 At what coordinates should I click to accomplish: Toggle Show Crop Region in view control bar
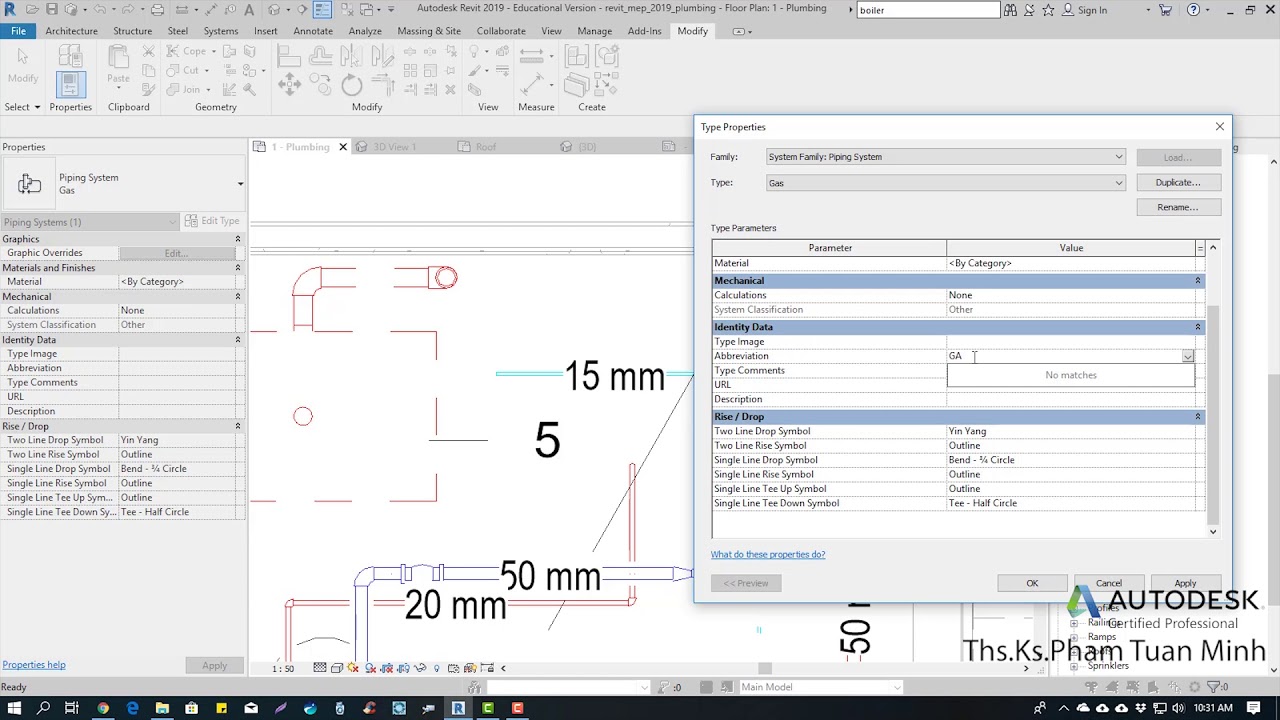tap(403, 668)
